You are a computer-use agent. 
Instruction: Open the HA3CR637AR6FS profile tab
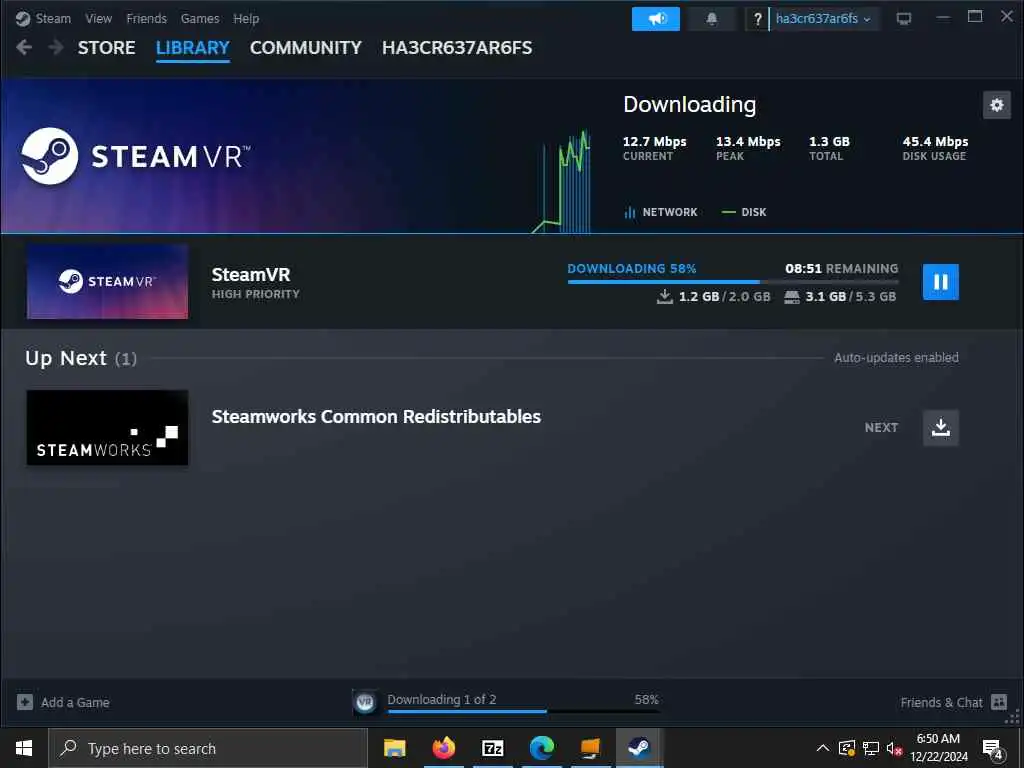457,48
